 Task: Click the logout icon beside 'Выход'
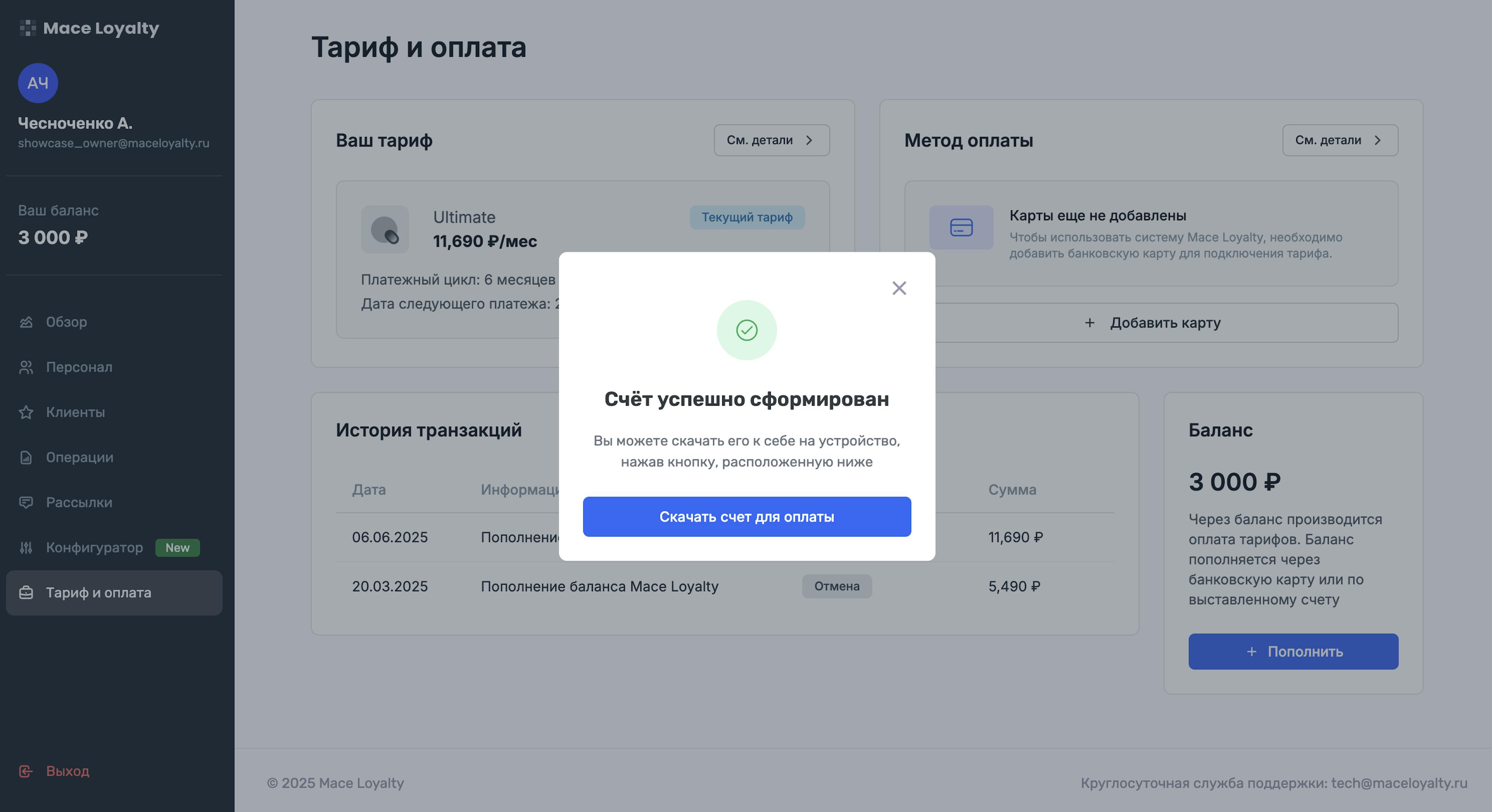26,772
